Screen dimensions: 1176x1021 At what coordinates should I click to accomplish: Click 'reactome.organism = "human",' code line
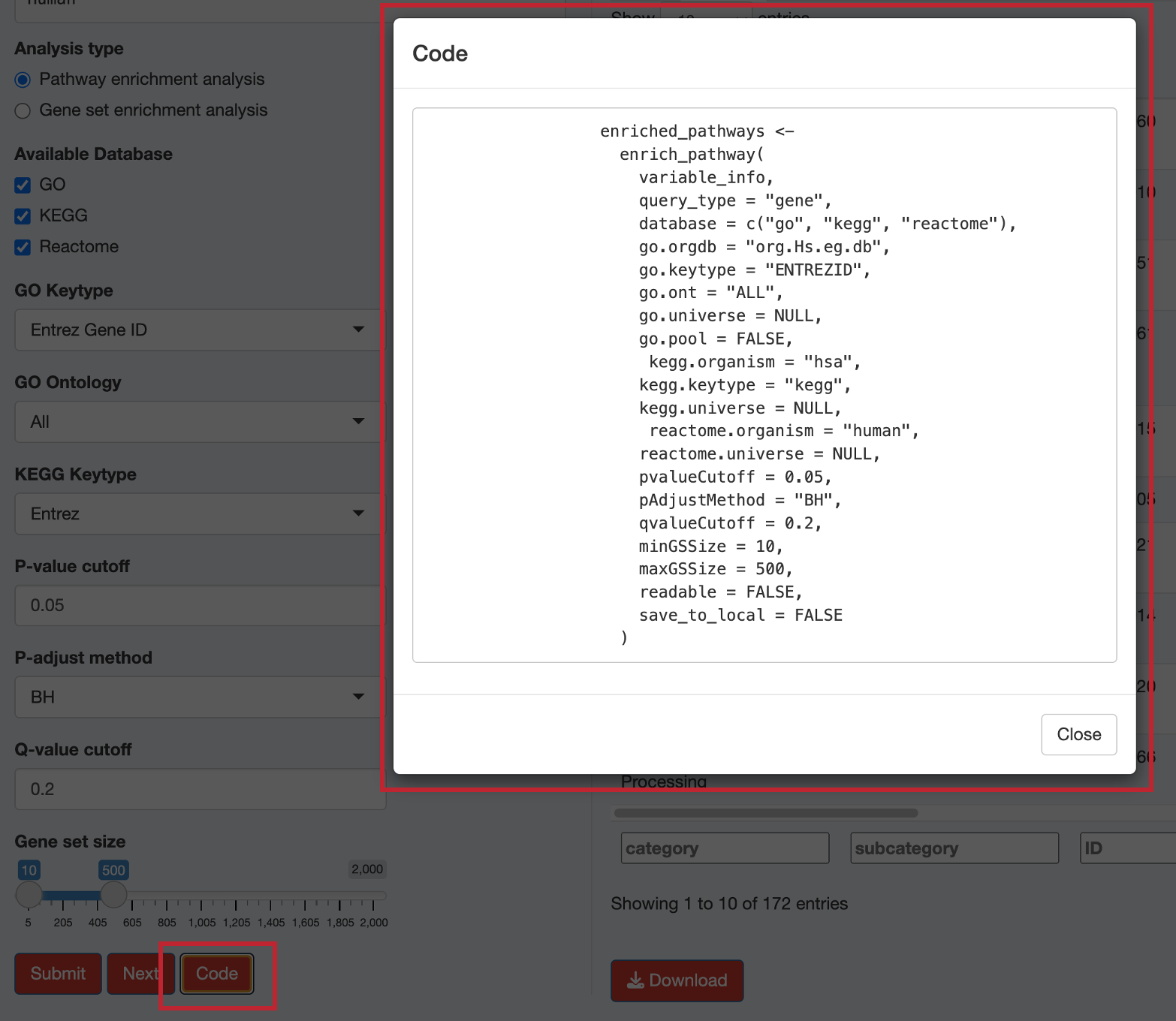click(784, 431)
